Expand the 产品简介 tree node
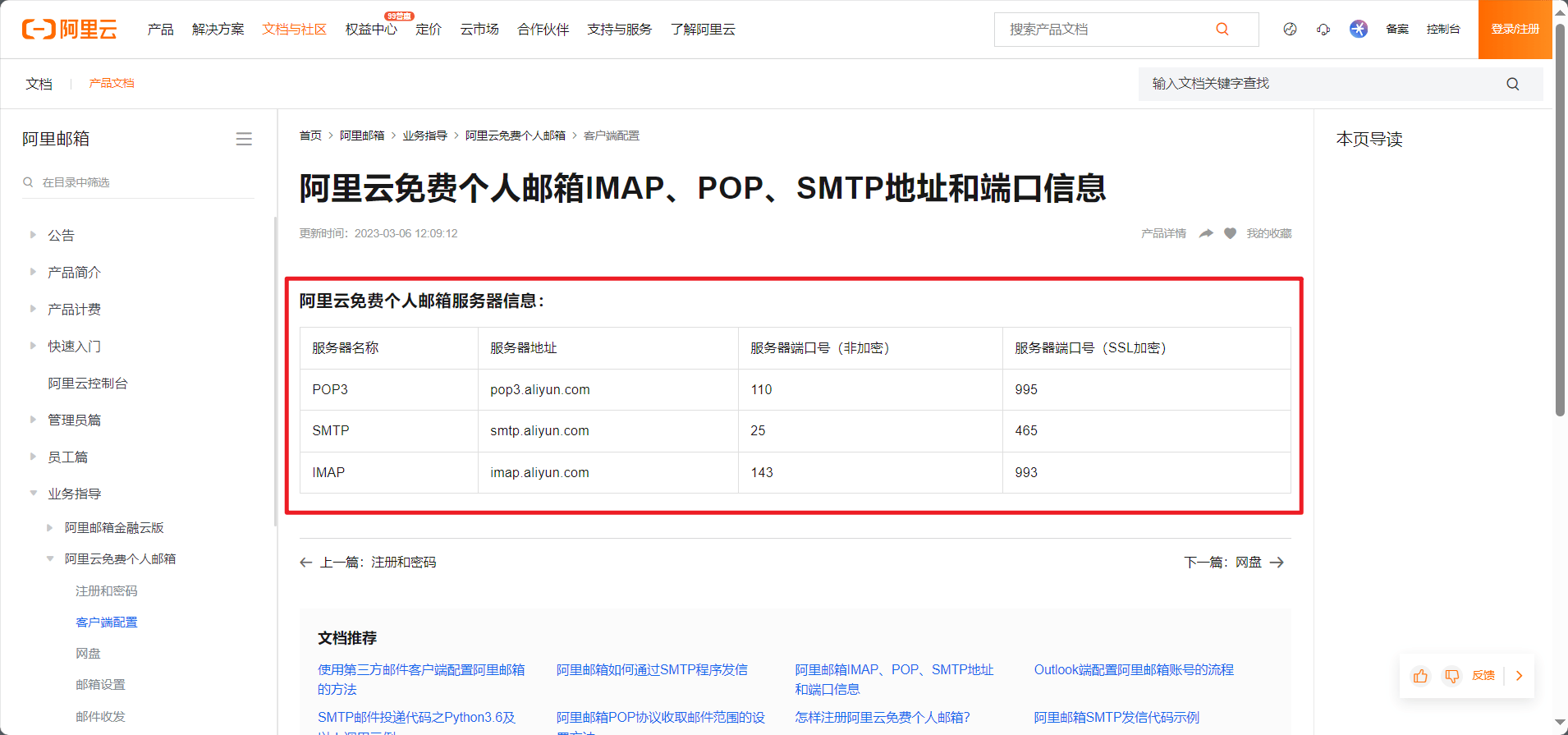 tap(33, 272)
